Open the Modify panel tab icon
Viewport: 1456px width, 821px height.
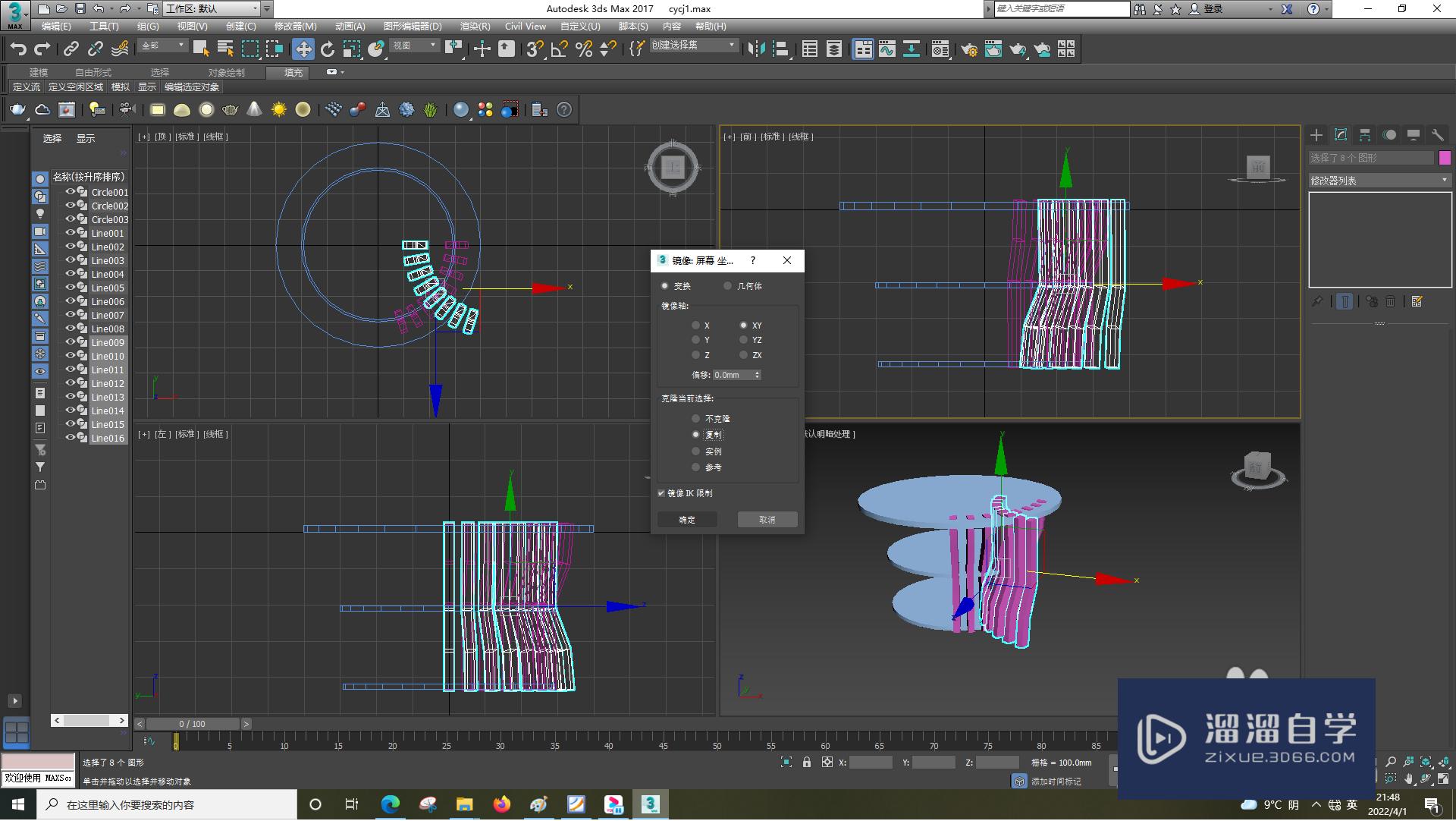point(1341,135)
